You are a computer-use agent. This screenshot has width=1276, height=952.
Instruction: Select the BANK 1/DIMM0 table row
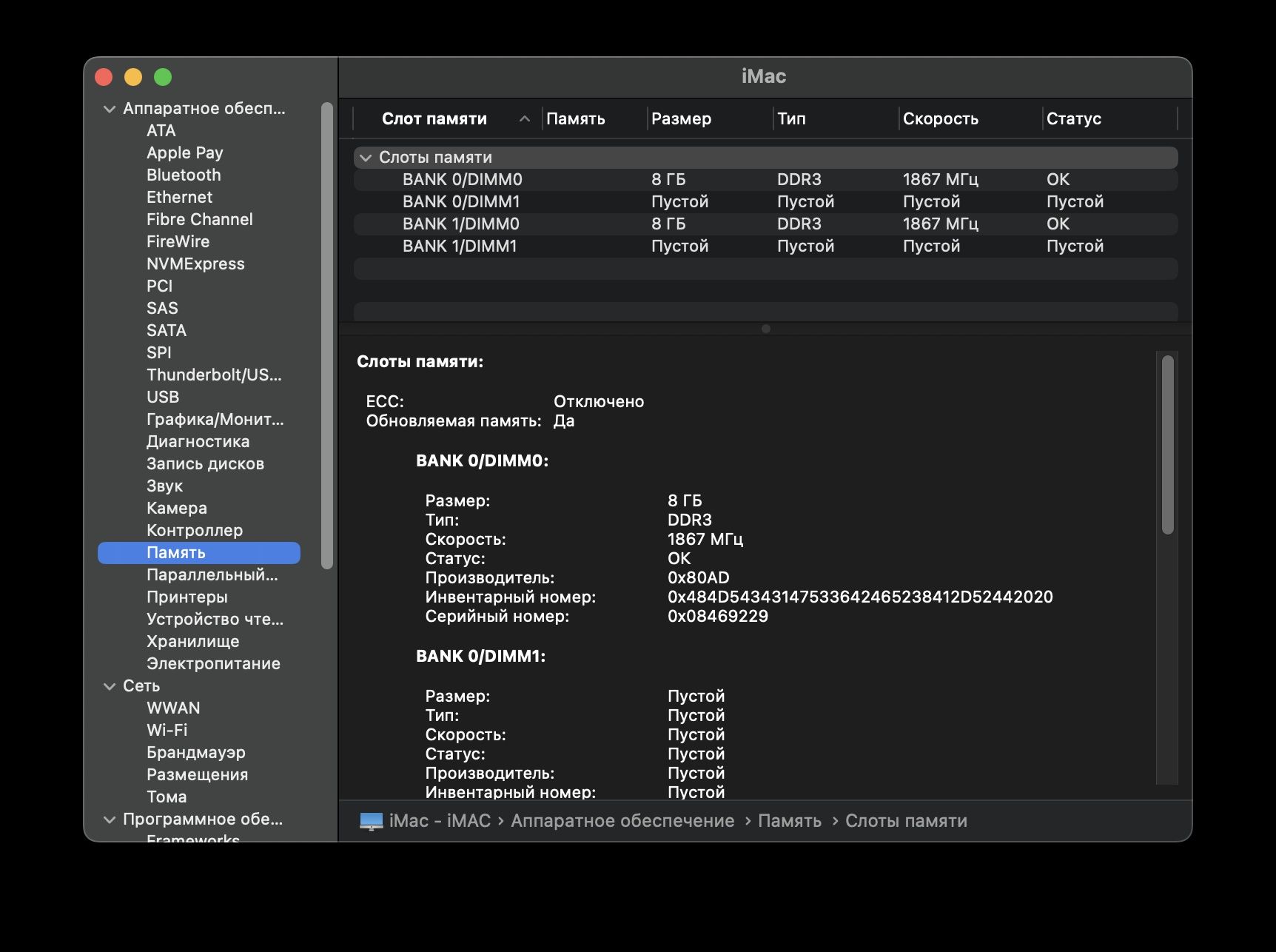765,224
